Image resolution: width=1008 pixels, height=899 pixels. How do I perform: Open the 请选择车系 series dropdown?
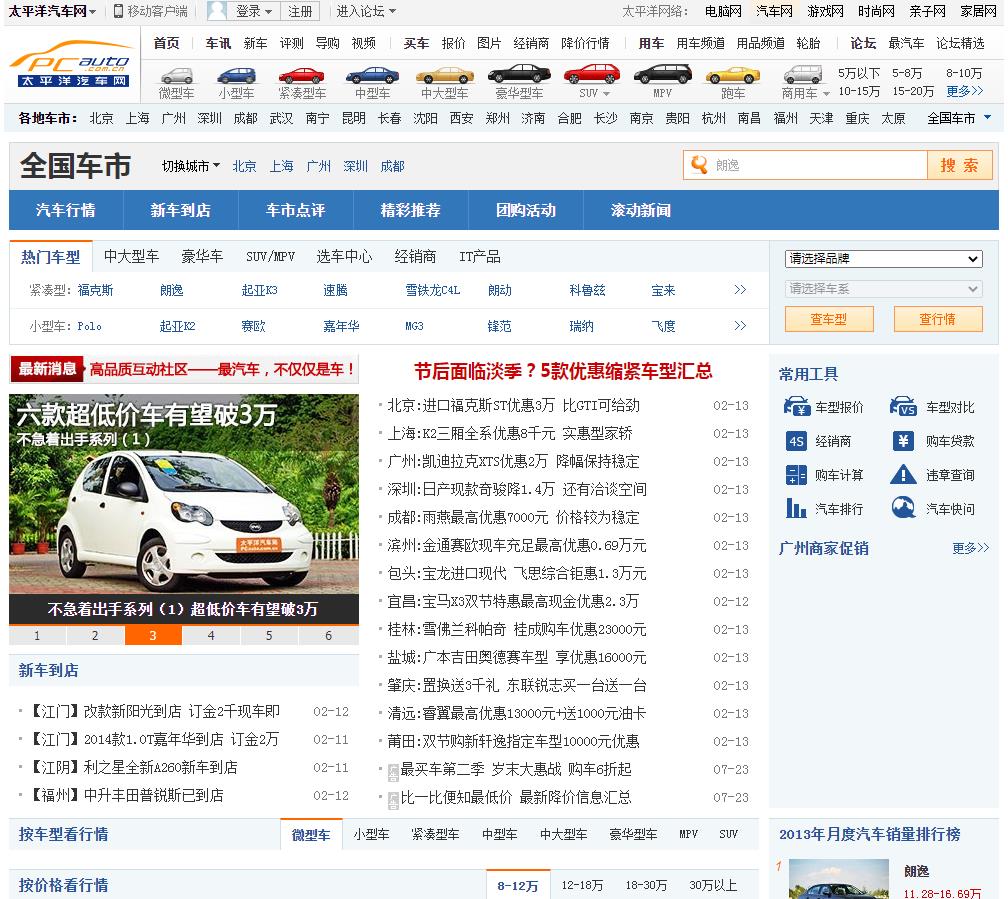click(x=883, y=289)
